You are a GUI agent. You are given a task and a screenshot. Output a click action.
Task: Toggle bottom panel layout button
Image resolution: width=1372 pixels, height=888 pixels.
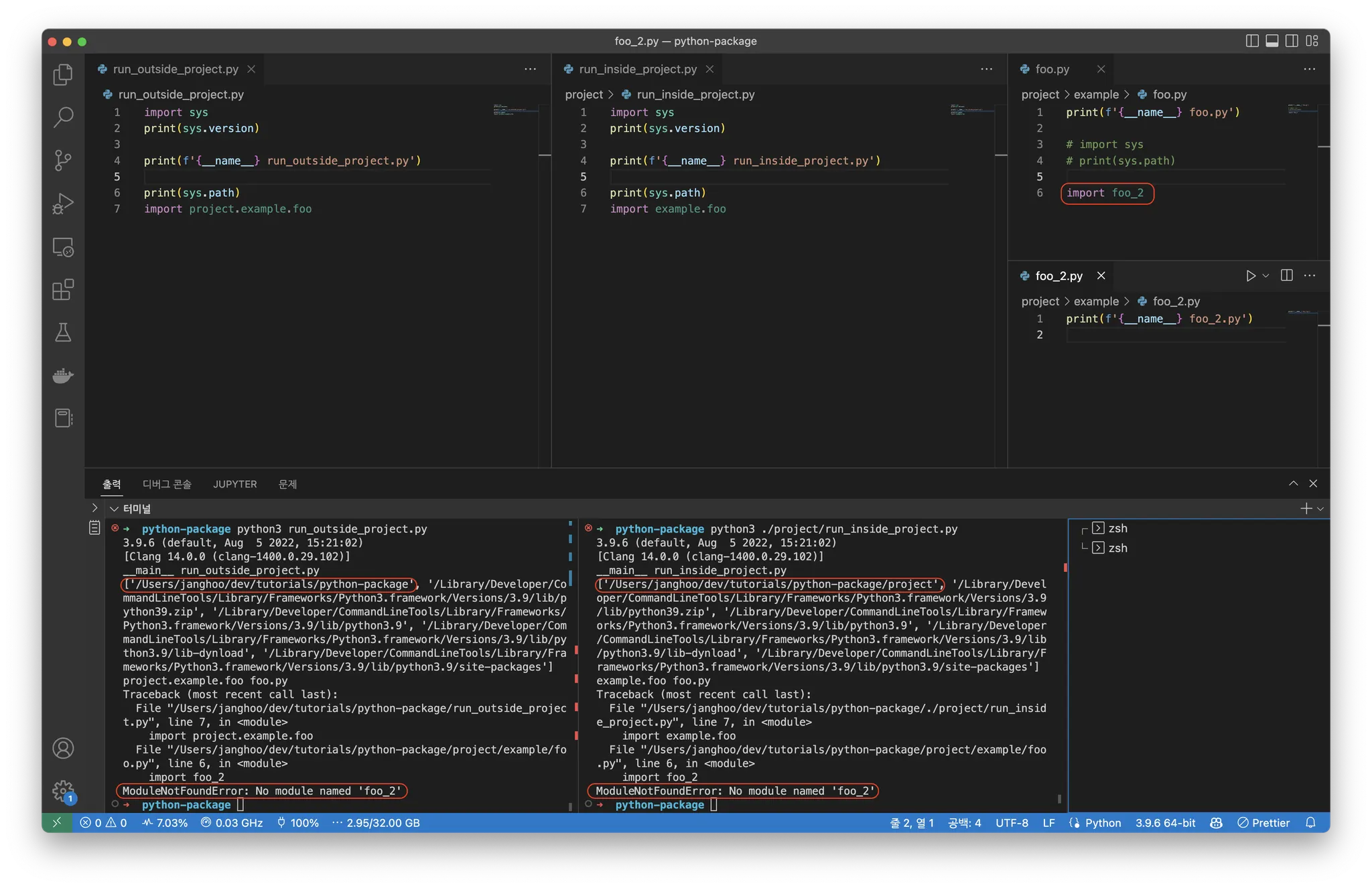1272,41
